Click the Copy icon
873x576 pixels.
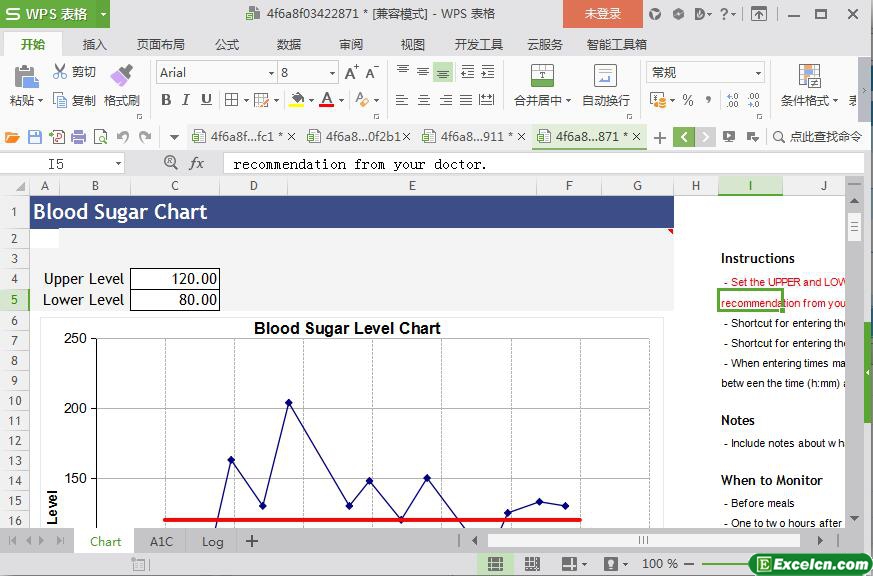(60, 100)
